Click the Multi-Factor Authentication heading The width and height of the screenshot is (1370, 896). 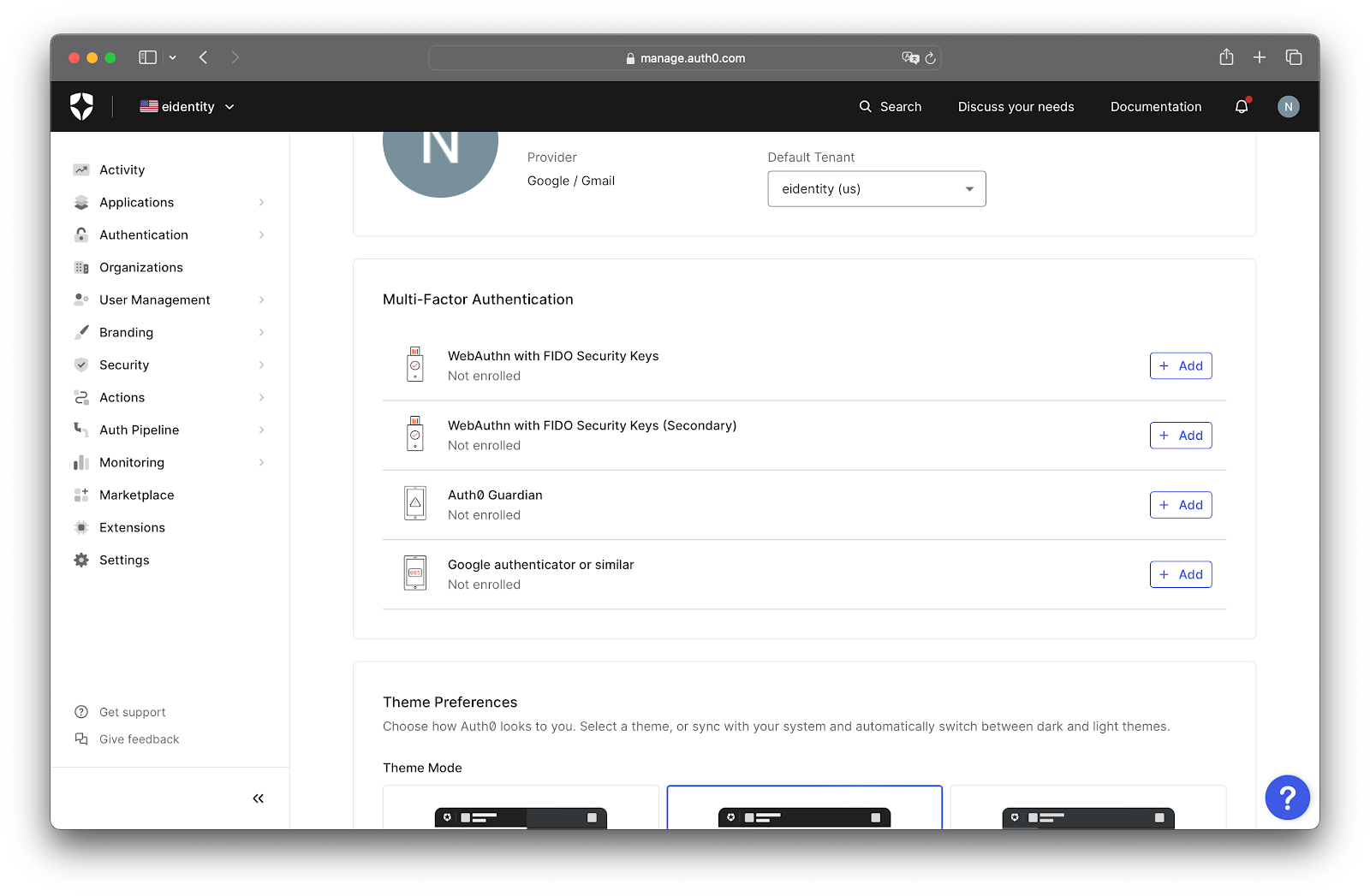pyautogui.click(x=478, y=300)
